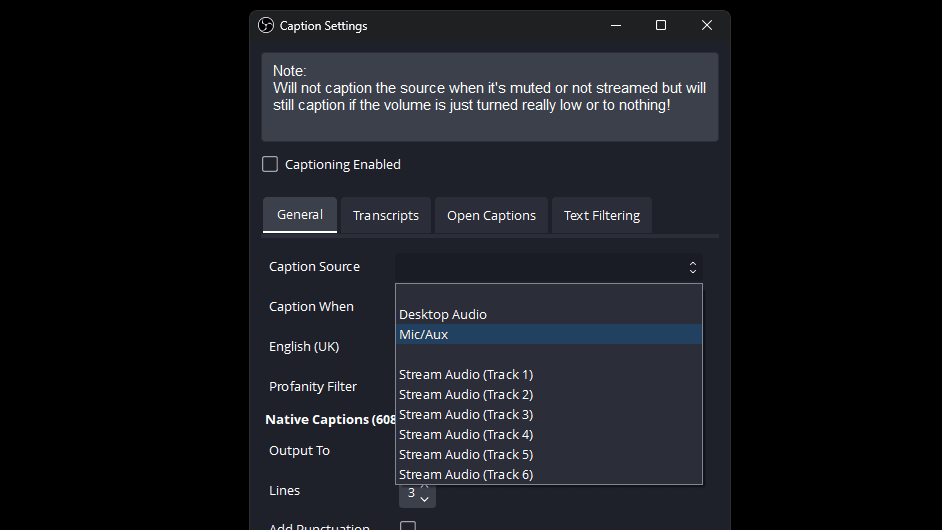The image size is (942, 530).
Task: Switch to the General tab
Action: pyautogui.click(x=300, y=215)
